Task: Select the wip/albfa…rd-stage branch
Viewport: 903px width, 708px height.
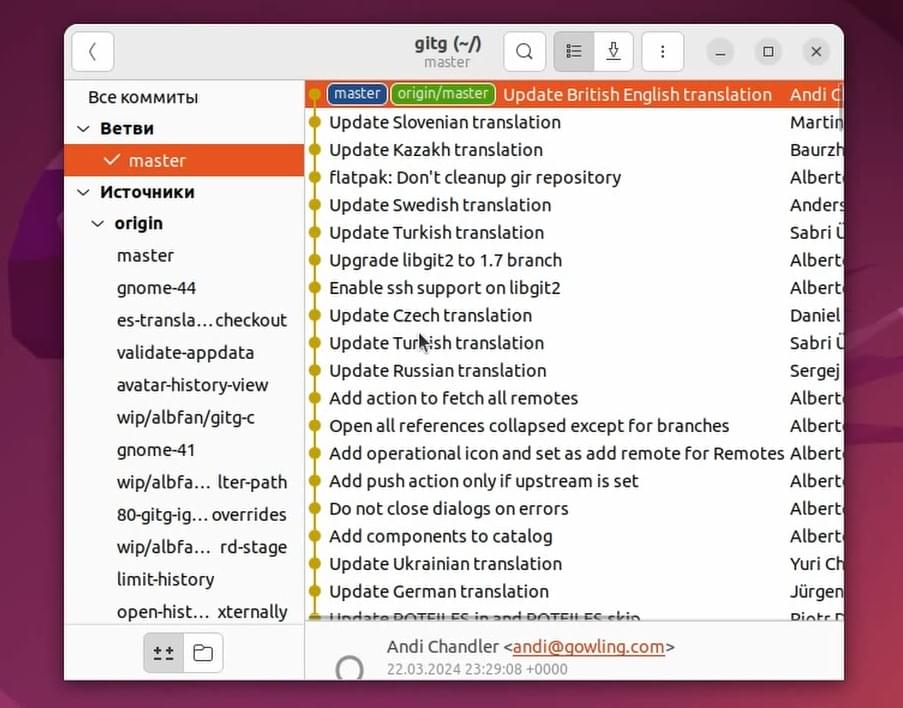Action: [x=184, y=547]
